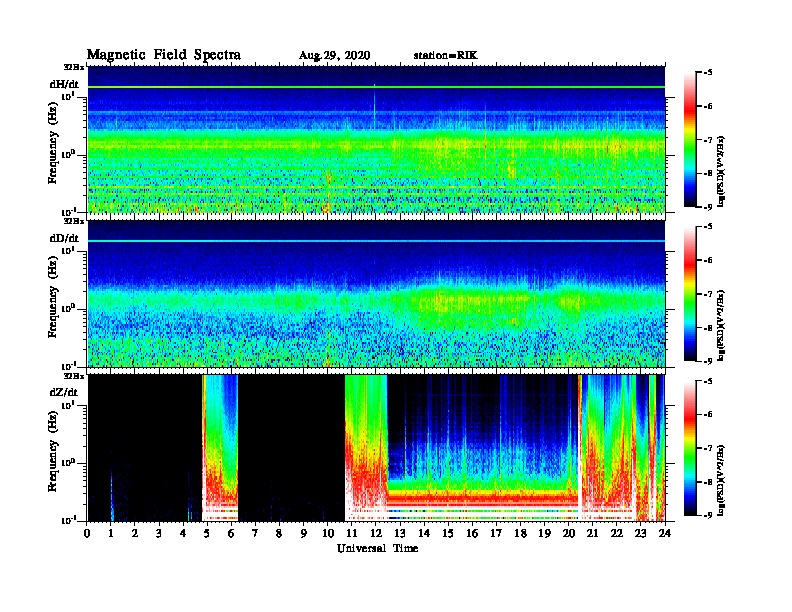Click '-9' tick on dH/dt color scale
Viewport: 792px width, 612px height.
[x=708, y=207]
